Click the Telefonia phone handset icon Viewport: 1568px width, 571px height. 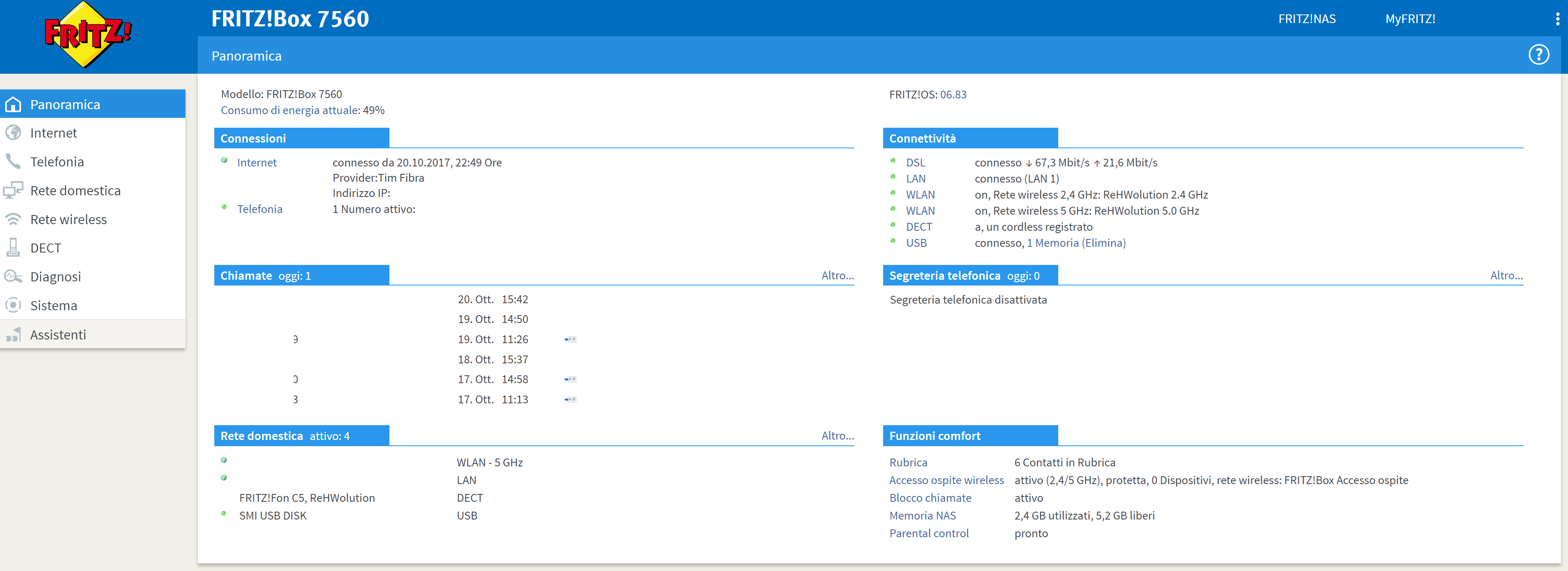13,161
